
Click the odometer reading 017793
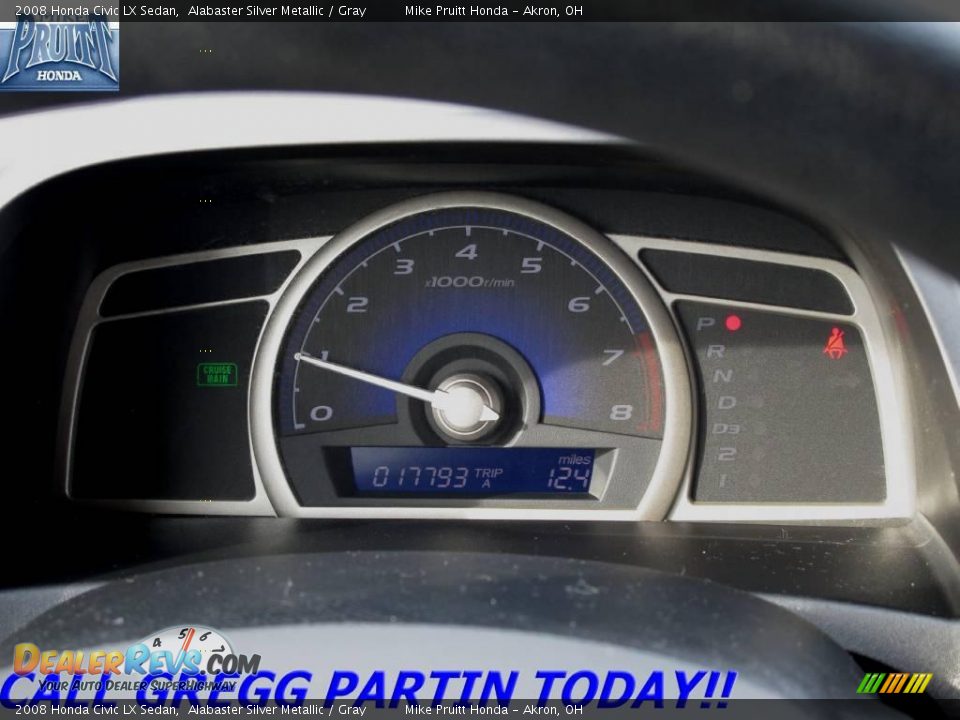coord(420,477)
